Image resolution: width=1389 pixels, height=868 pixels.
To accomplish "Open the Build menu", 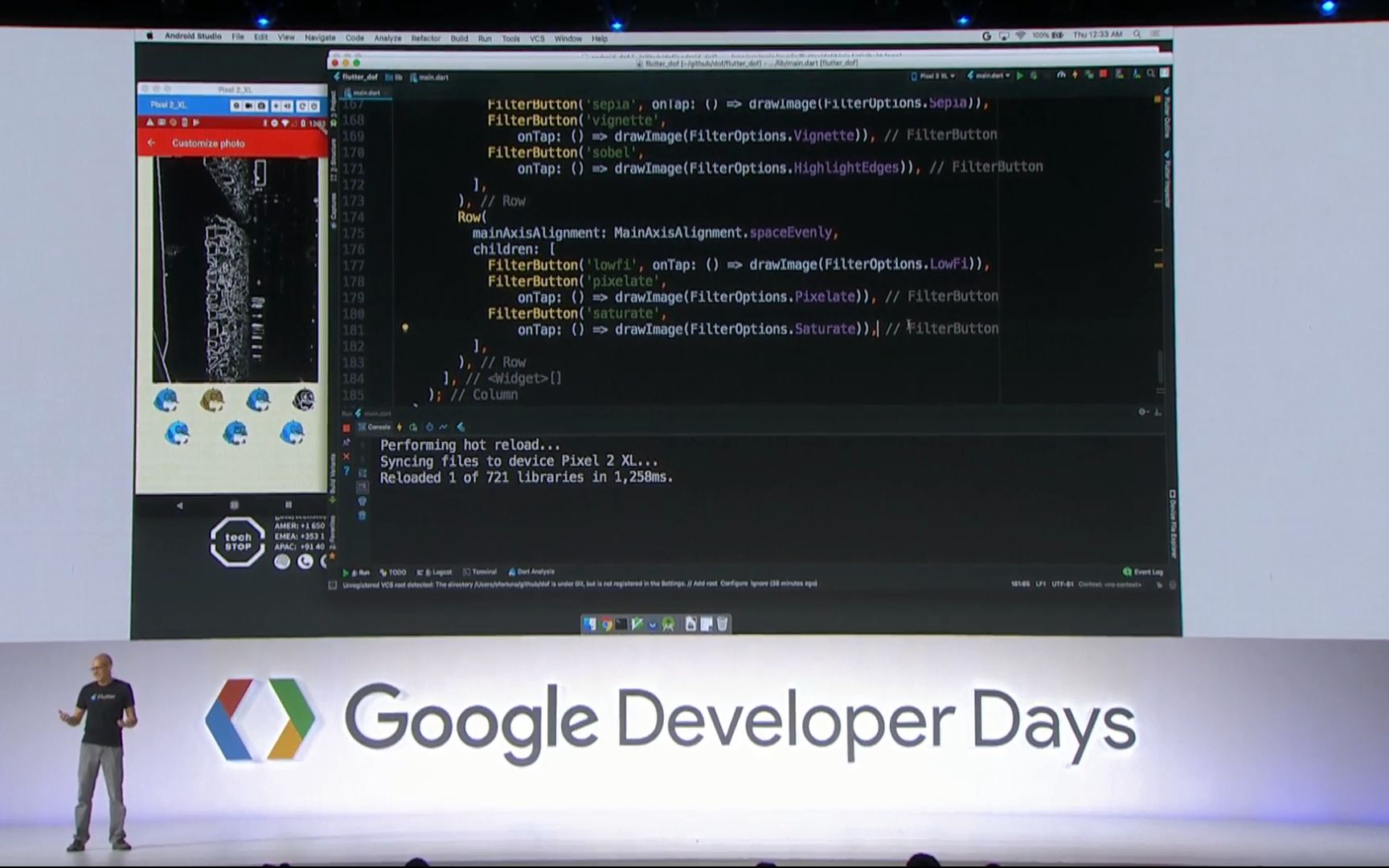I will [x=459, y=38].
